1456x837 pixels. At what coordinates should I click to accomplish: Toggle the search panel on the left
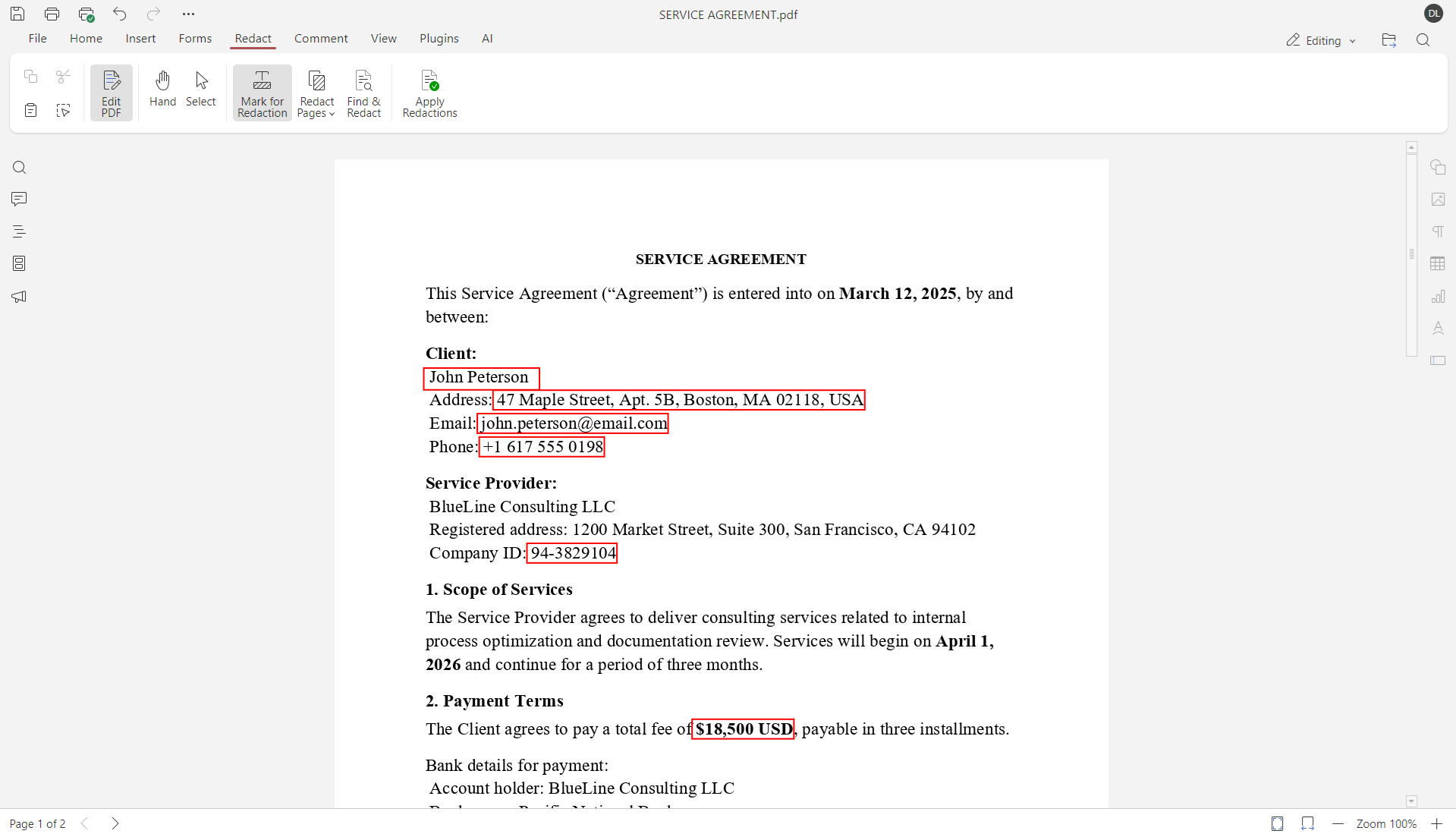coord(19,167)
